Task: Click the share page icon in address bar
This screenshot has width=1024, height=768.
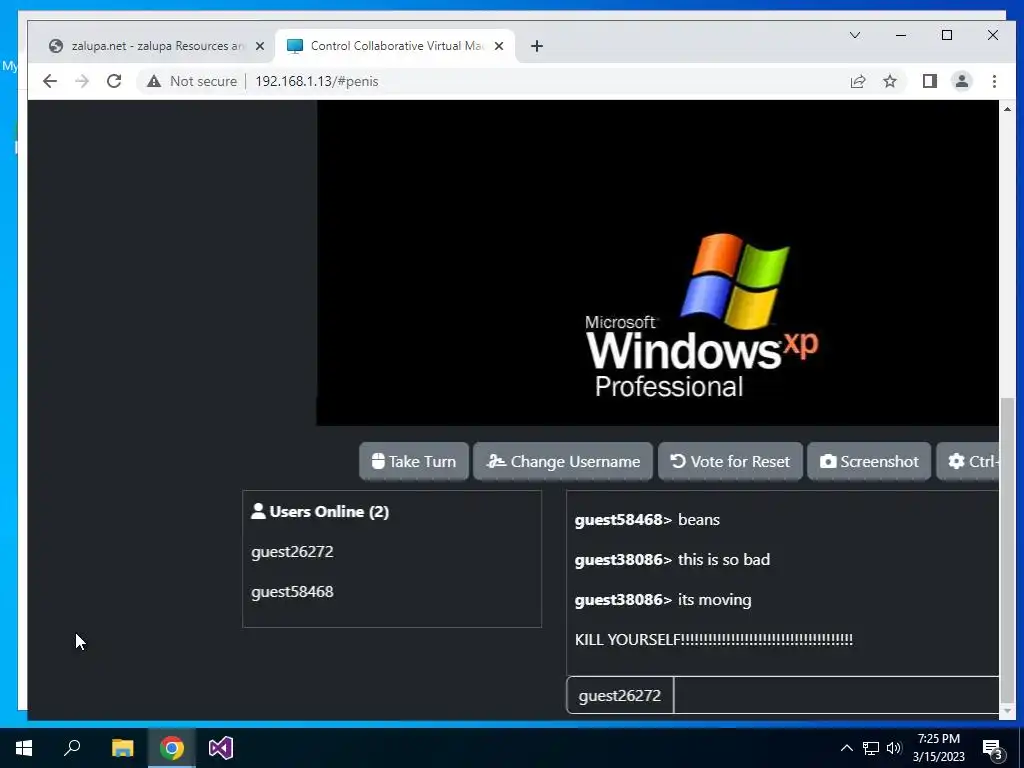Action: (857, 81)
